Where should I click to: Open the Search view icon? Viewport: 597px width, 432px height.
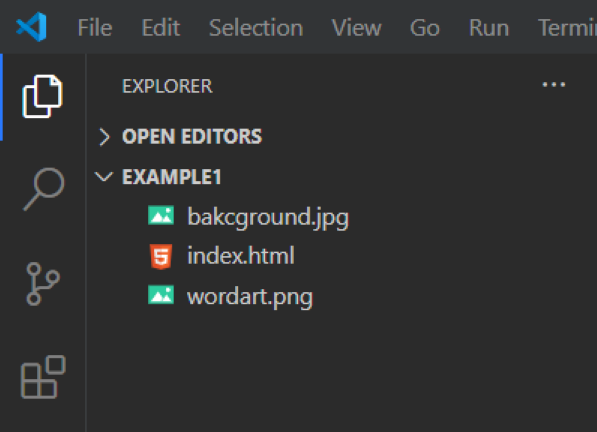[x=44, y=189]
